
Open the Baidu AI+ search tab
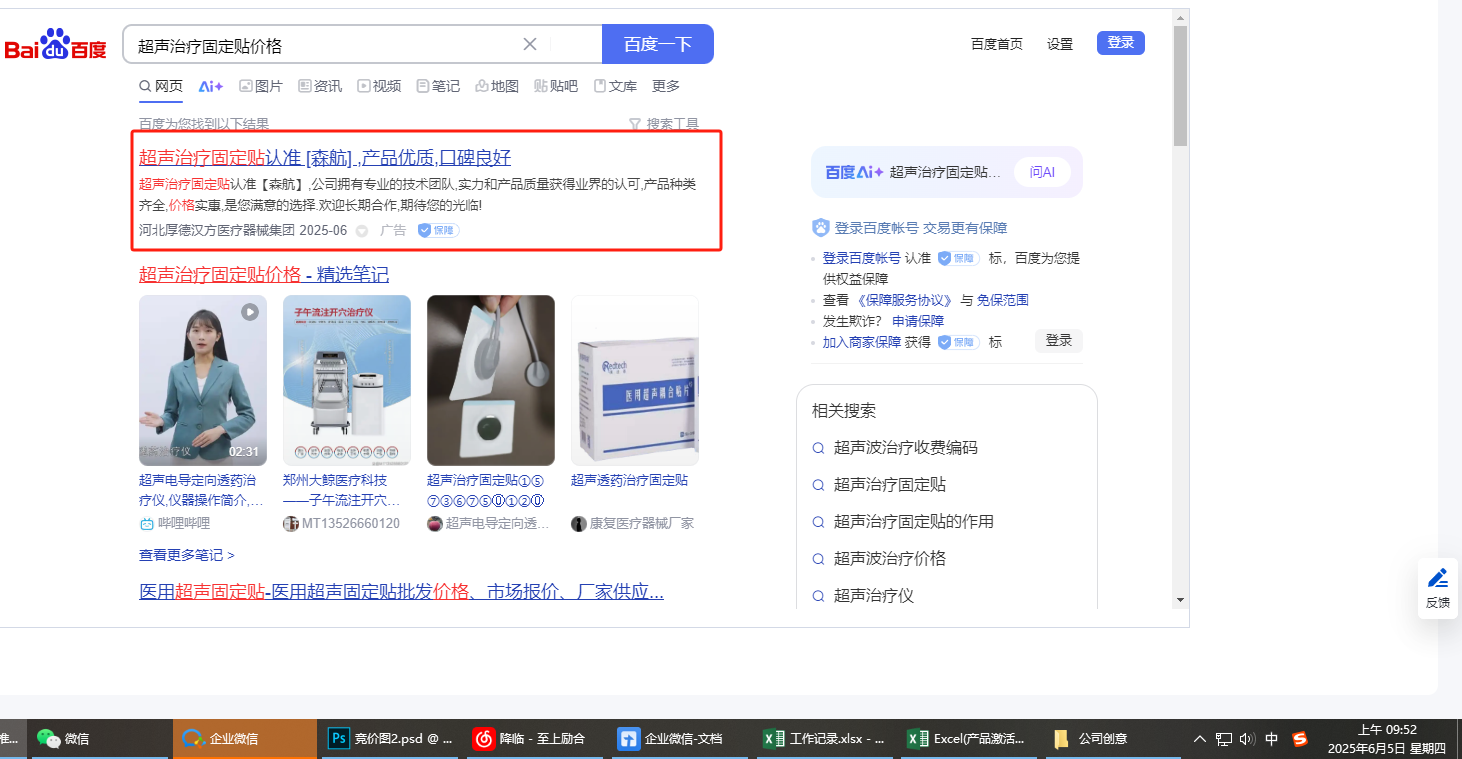coord(211,86)
